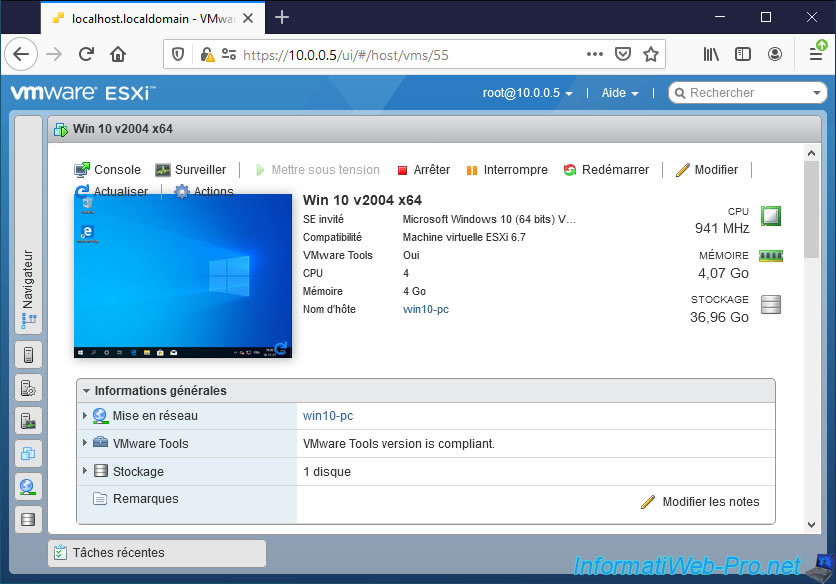This screenshot has width=836, height=584.
Task: Expand the VMware Tools row
Action: [x=85, y=443]
